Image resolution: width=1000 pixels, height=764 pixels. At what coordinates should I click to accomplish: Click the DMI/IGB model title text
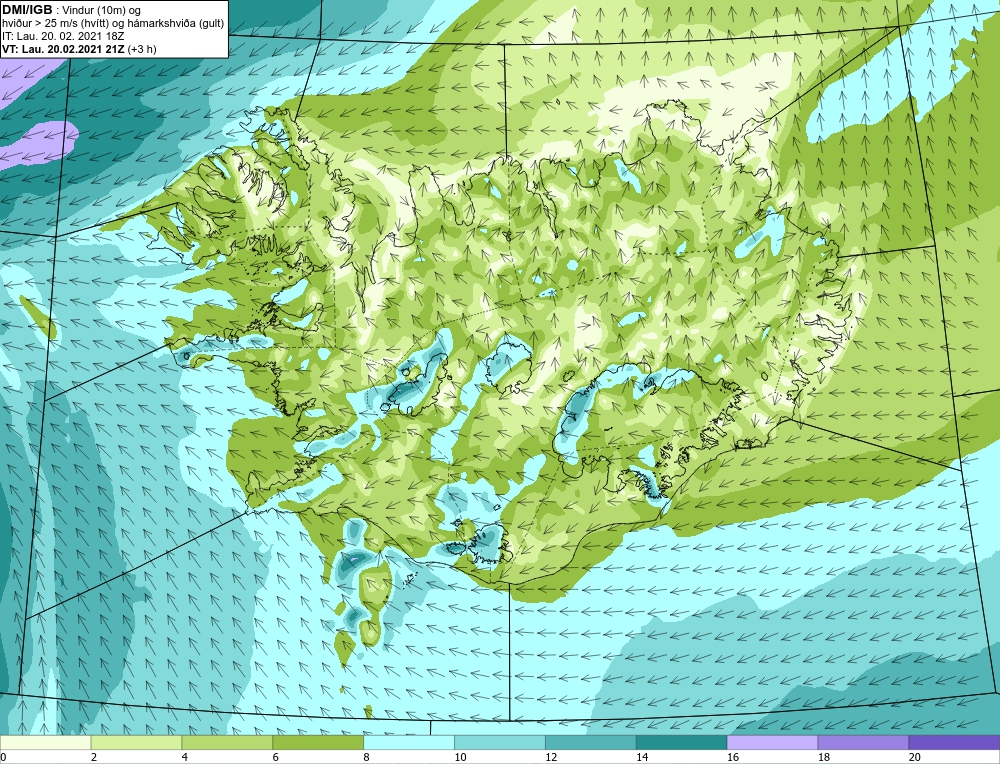pos(27,10)
